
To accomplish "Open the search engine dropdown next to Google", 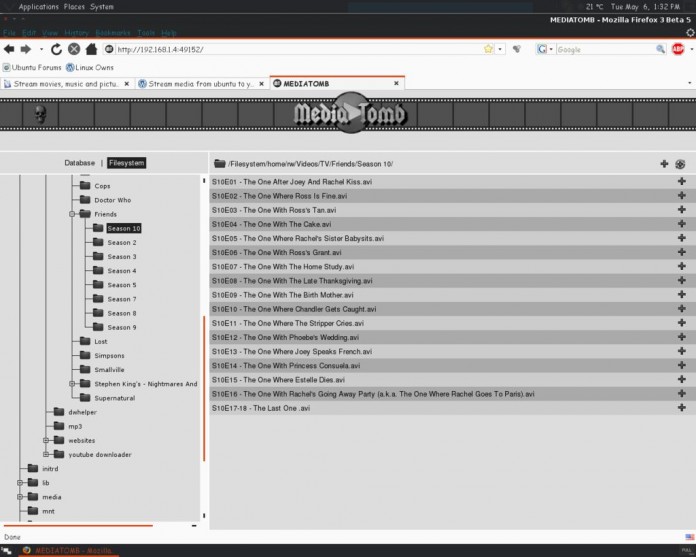I will click(x=551, y=49).
